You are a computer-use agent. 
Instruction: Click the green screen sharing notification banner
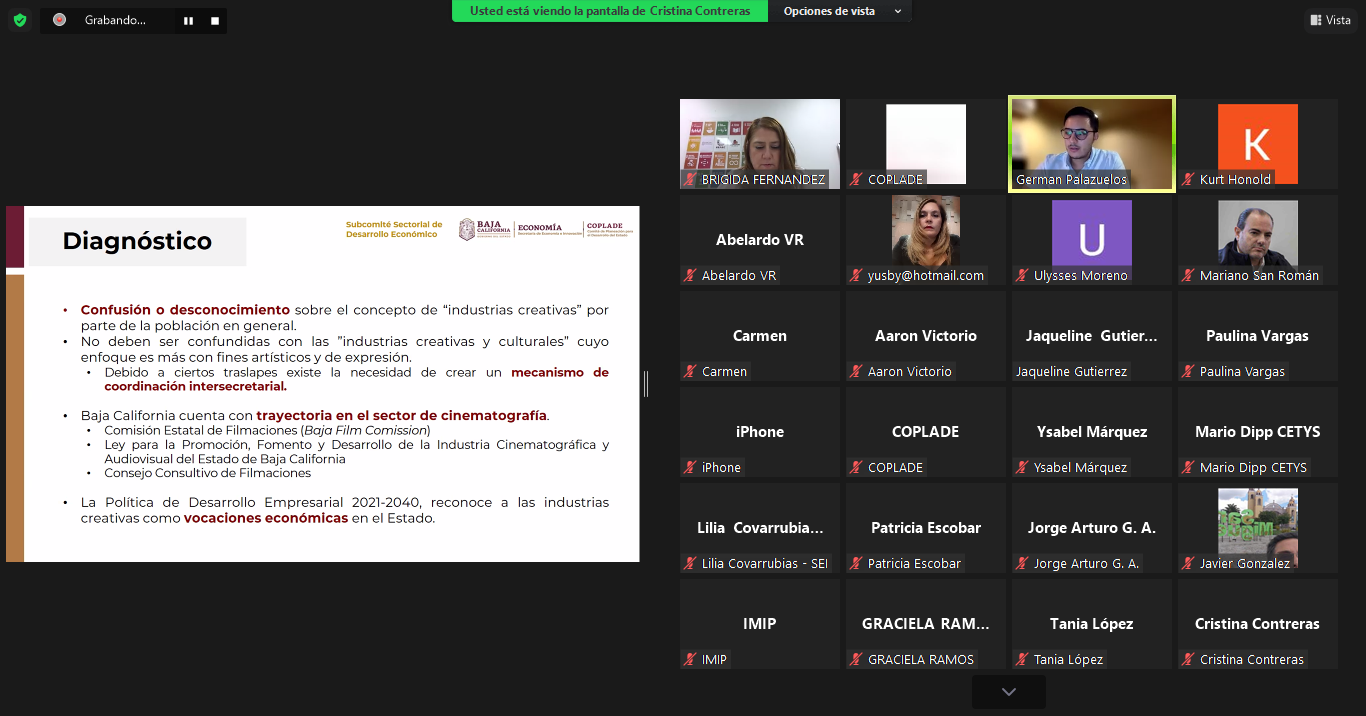610,11
